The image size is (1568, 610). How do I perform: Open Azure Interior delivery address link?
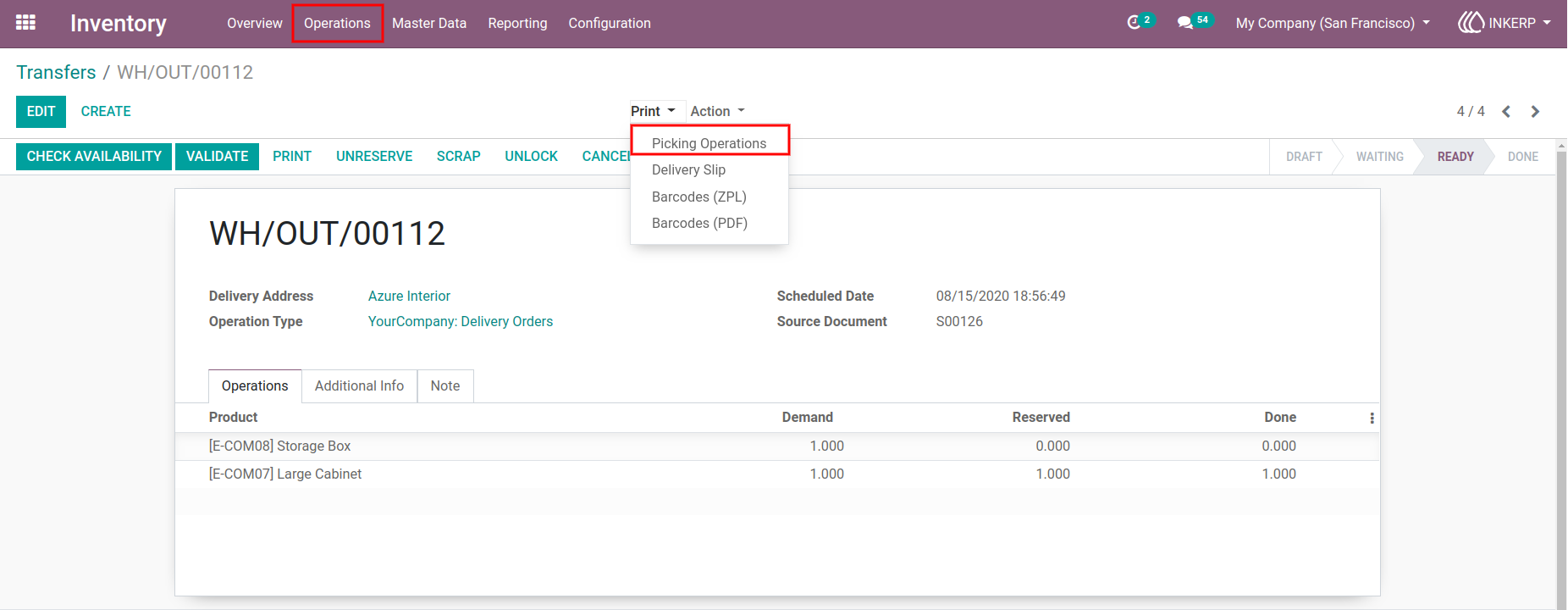[x=409, y=296]
